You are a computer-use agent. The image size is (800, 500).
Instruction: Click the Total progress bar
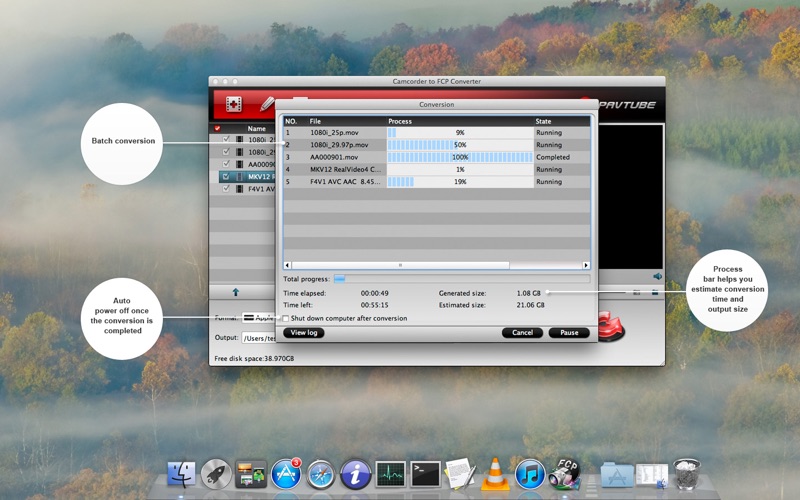pyautogui.click(x=462, y=279)
